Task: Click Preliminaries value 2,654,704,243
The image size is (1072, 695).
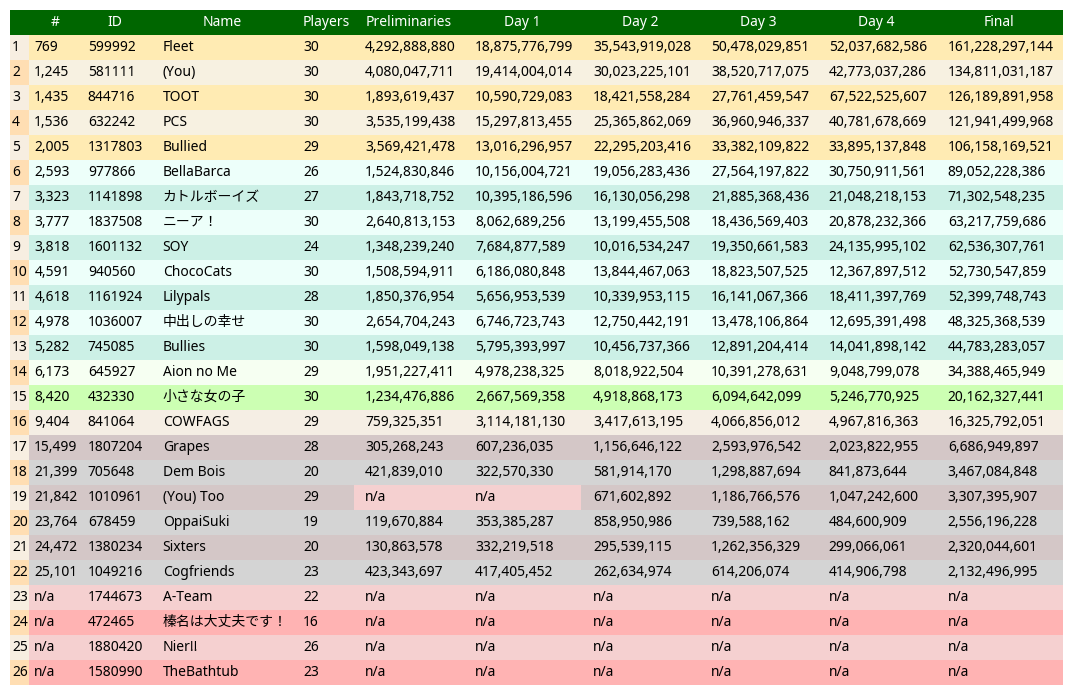Action: coord(410,321)
